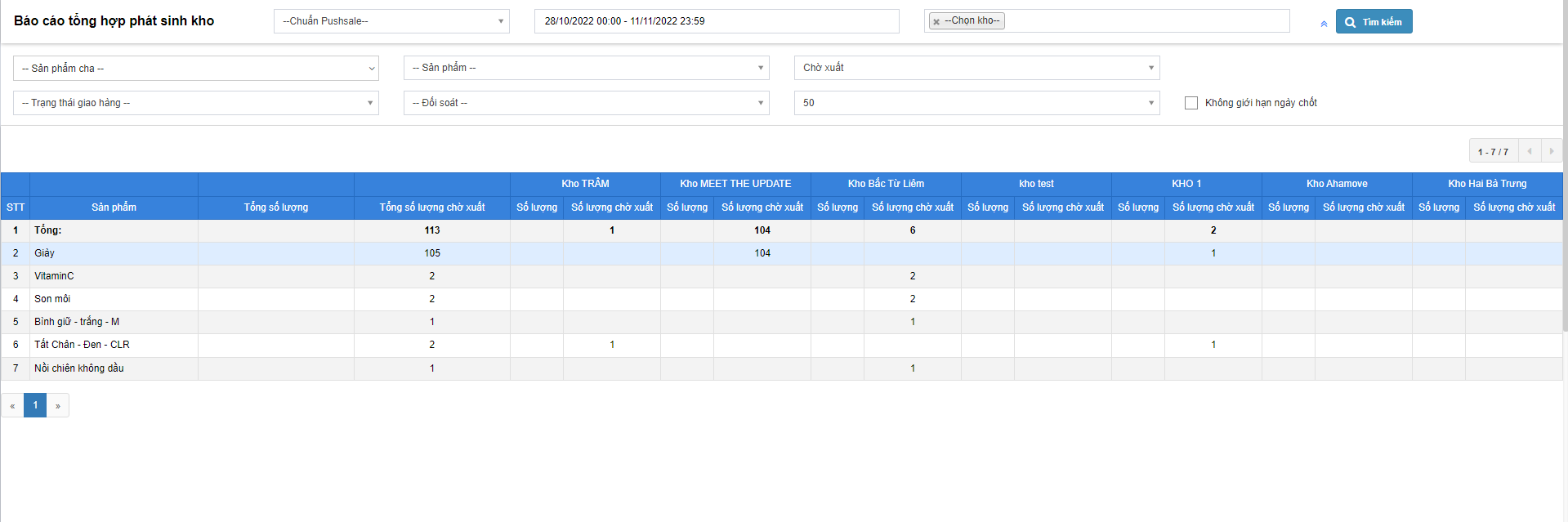The height and width of the screenshot is (522, 1568).
Task: Click the 'Kho MEET THE UPDATE' column header
Action: 735,184
